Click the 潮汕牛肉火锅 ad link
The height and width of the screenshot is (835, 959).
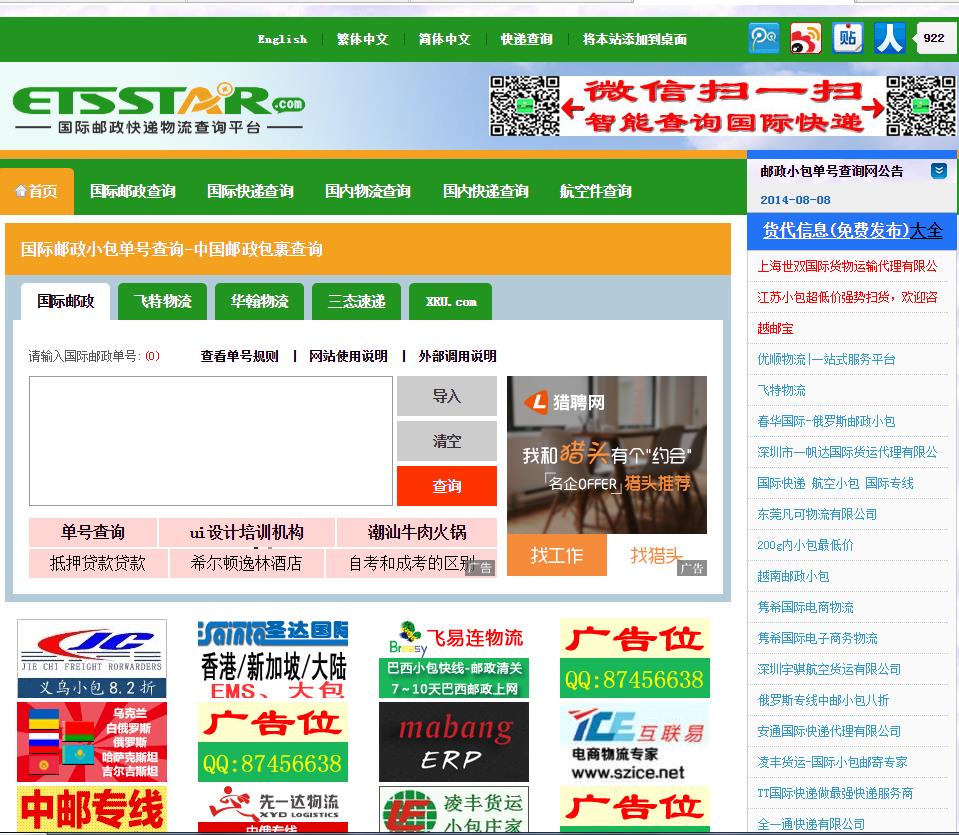click(417, 532)
